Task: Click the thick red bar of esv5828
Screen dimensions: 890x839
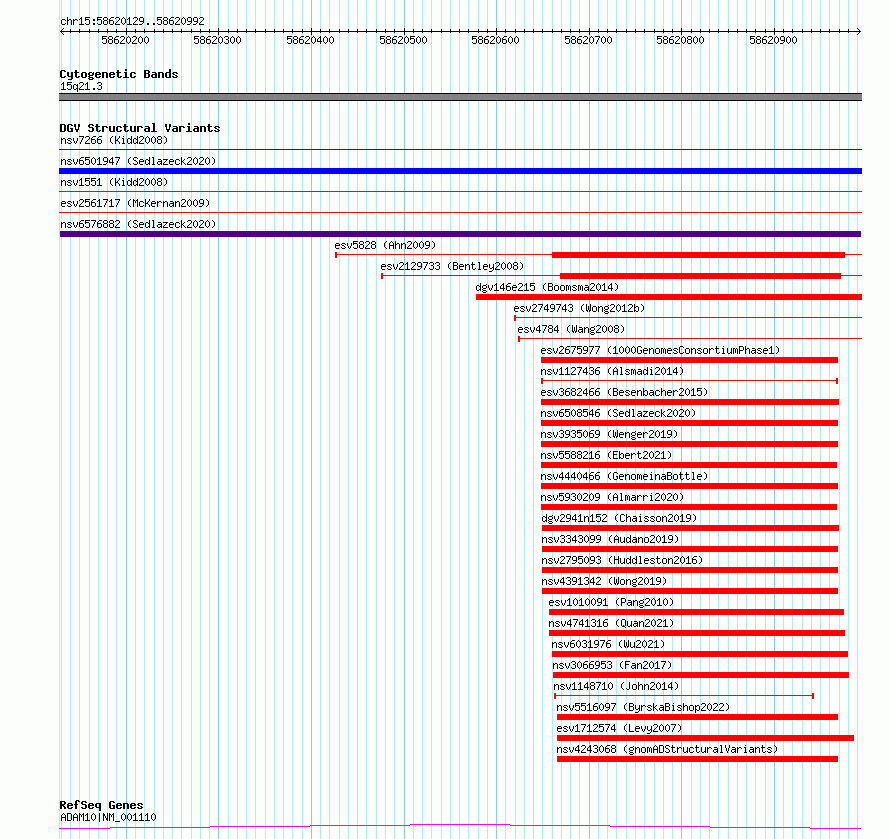Action: point(699,255)
